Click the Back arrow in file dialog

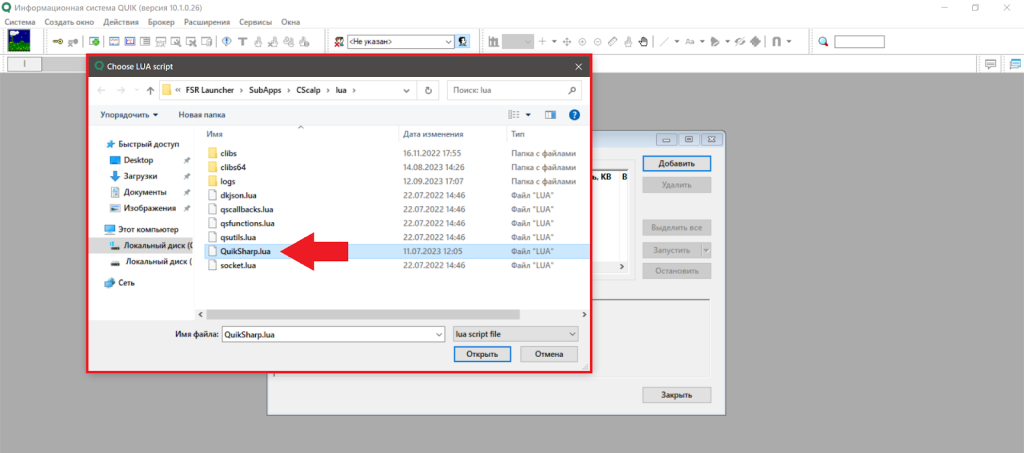point(101,90)
